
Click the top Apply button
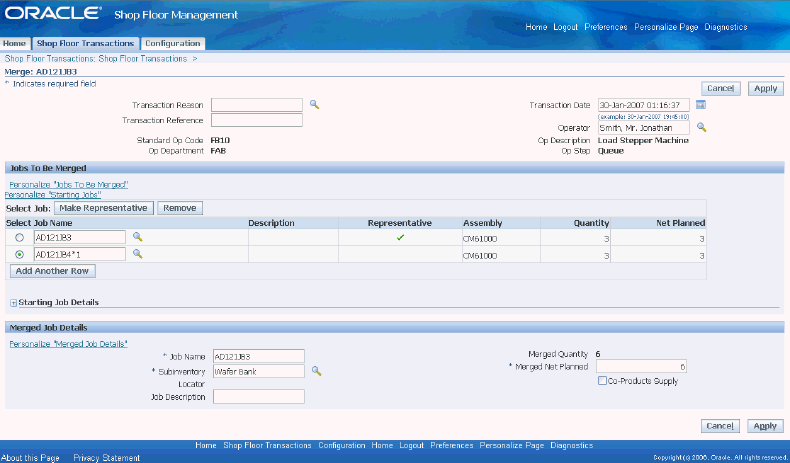pos(765,88)
